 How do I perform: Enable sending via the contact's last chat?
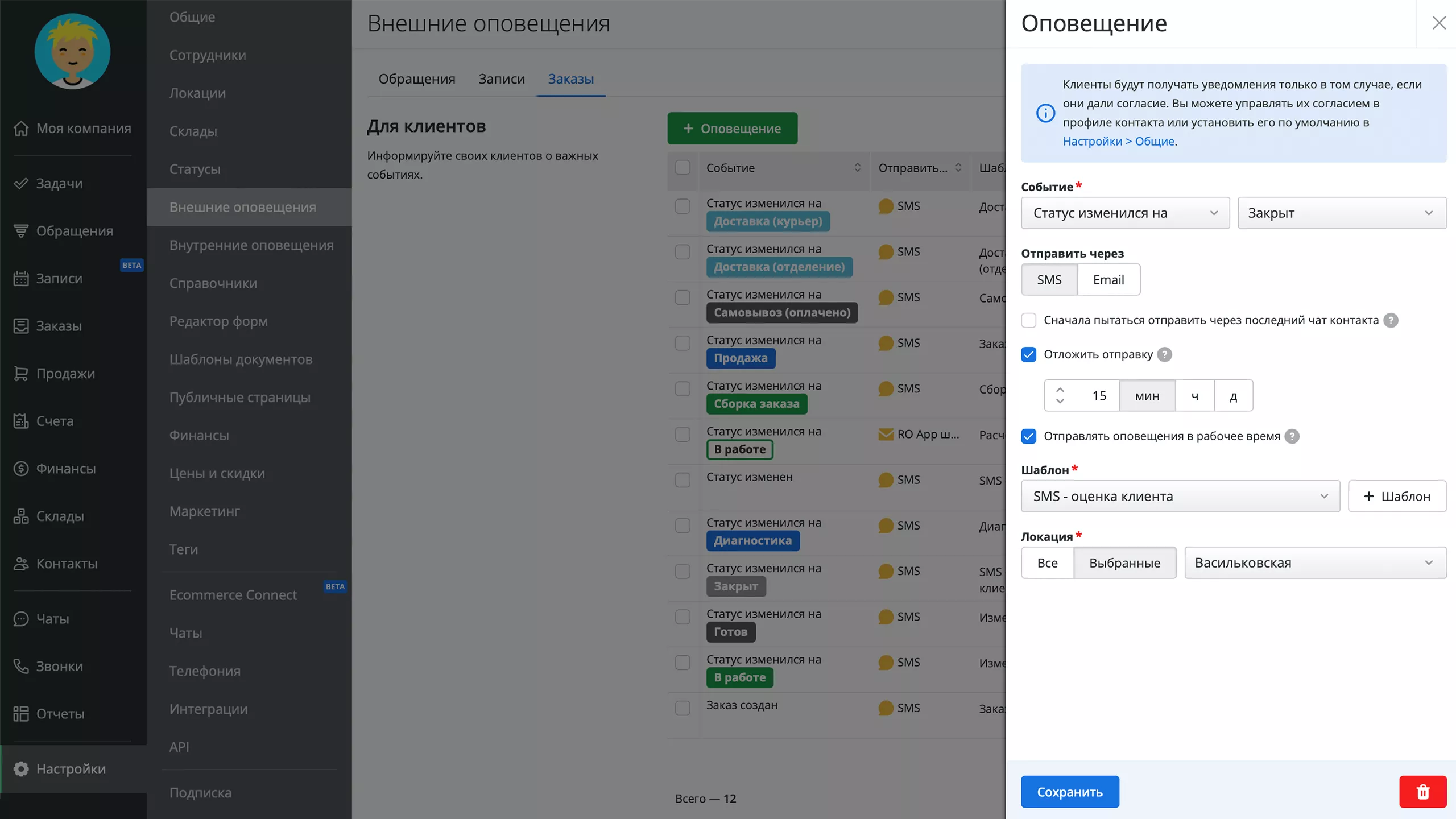[x=1029, y=320]
